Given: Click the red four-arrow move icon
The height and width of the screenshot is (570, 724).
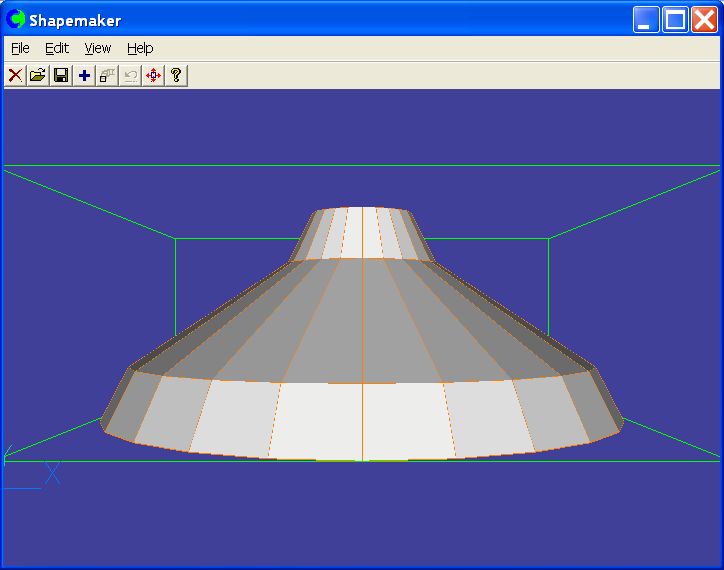Looking at the screenshot, I should pyautogui.click(x=153, y=75).
